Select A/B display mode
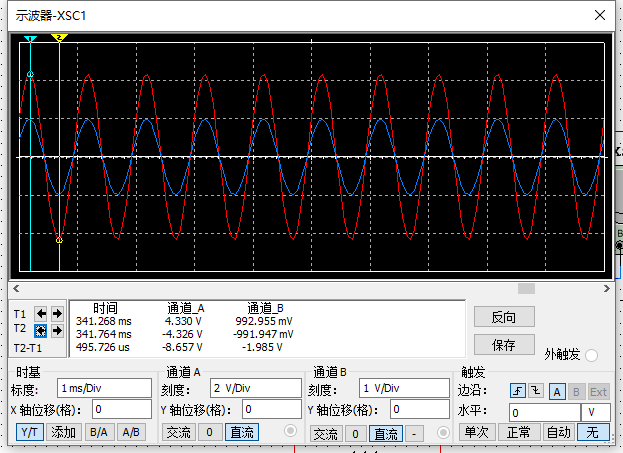Image resolution: width=623 pixels, height=453 pixels. [x=131, y=432]
